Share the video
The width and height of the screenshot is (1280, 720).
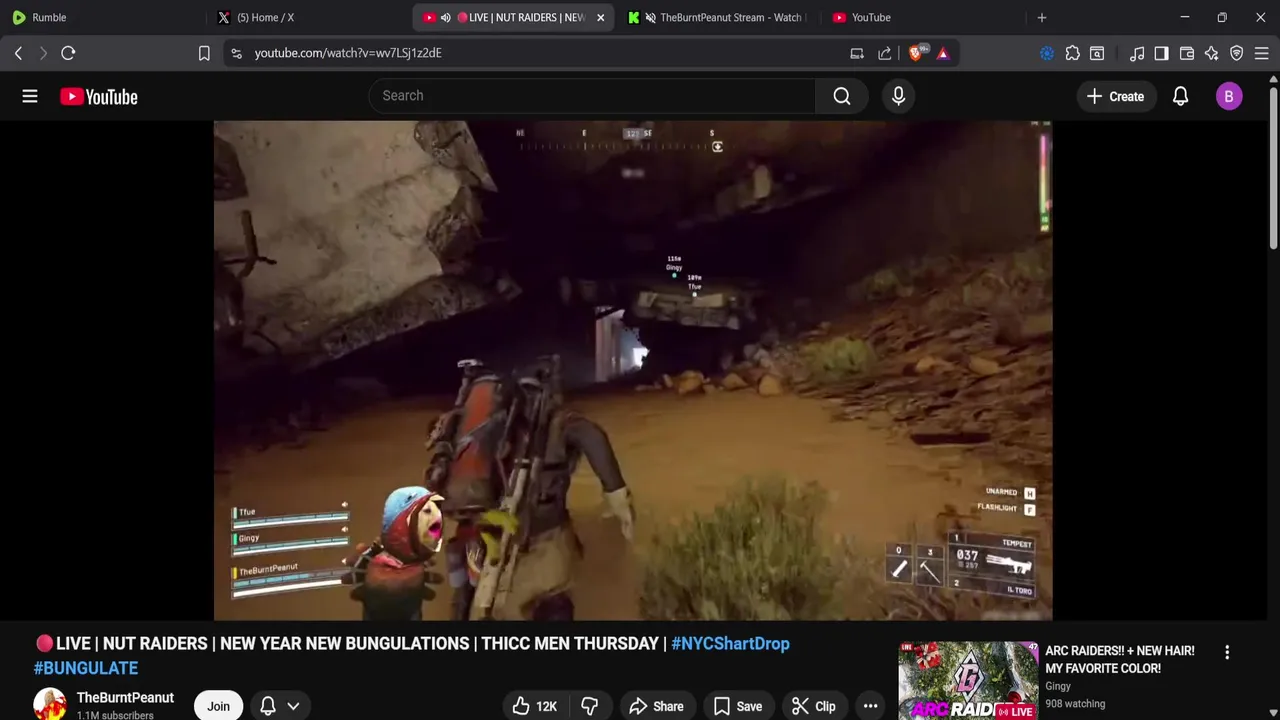[x=656, y=706]
